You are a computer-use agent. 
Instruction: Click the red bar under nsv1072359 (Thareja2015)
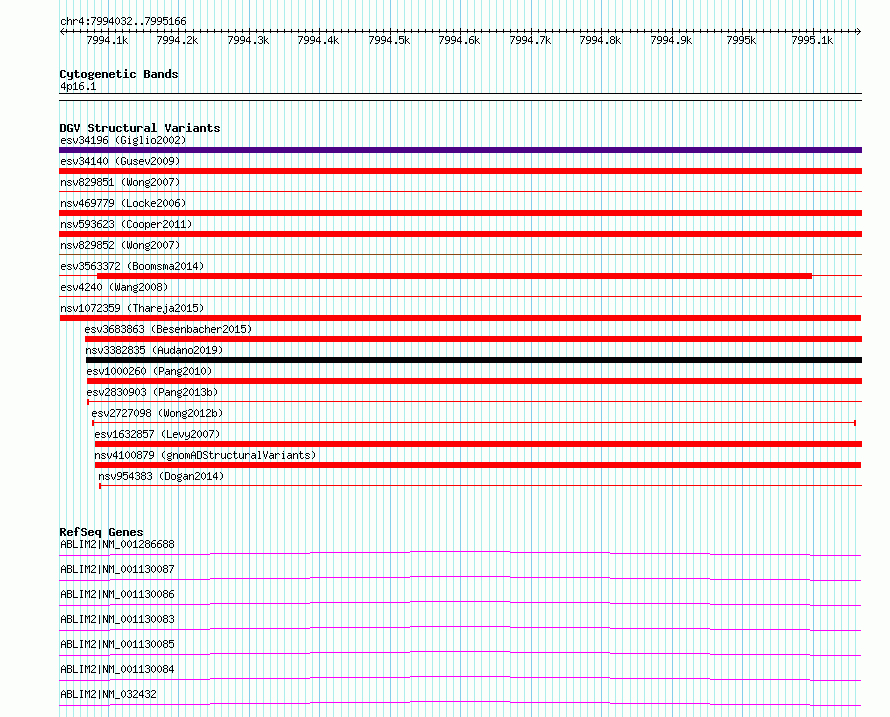(x=460, y=318)
